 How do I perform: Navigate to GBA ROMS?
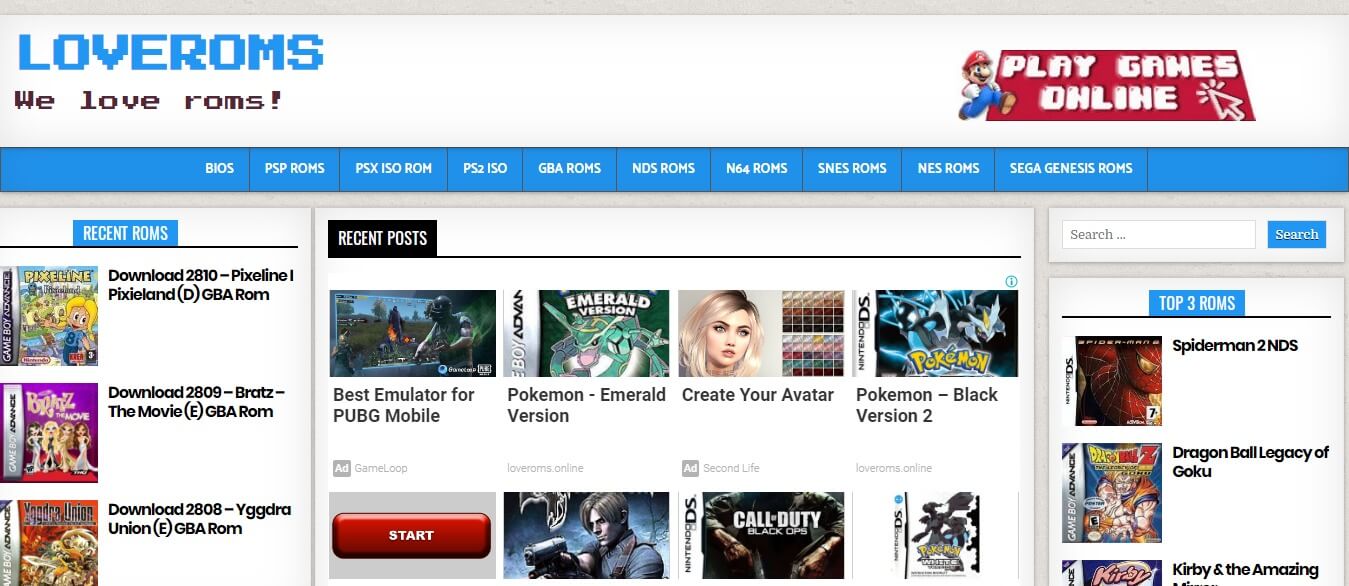pyautogui.click(x=570, y=168)
